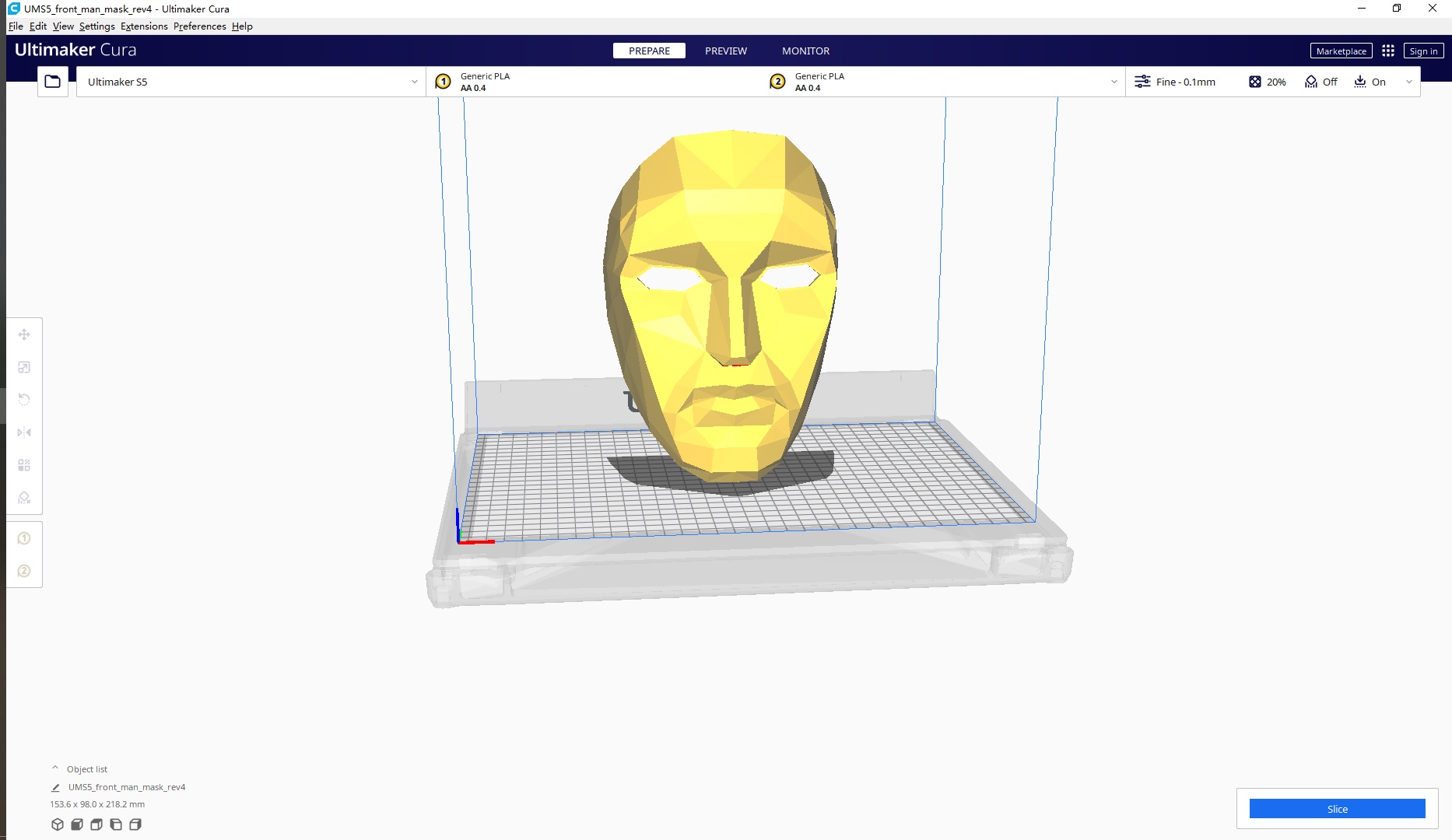
Task: Select the Support Blocker tool
Action: tap(24, 498)
